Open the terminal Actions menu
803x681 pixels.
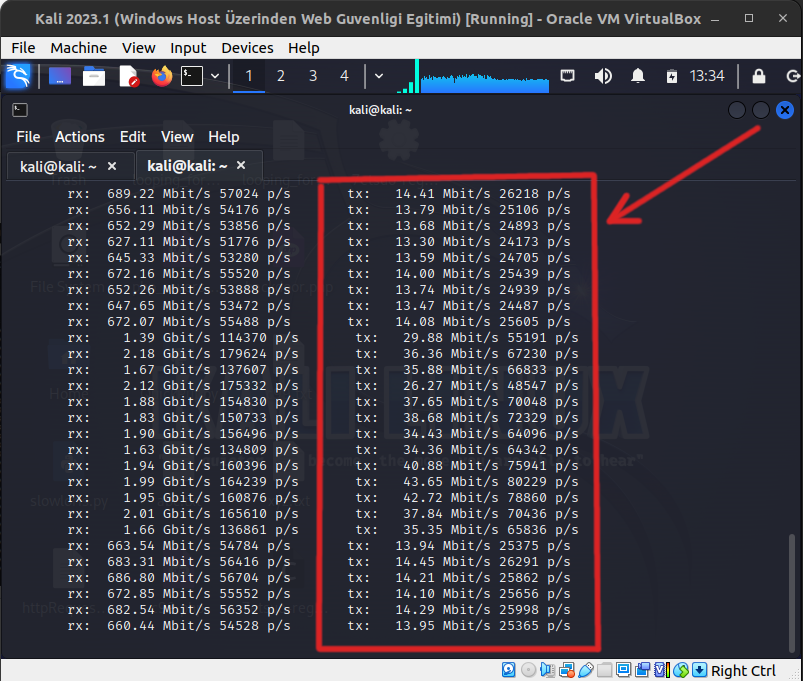pos(79,137)
